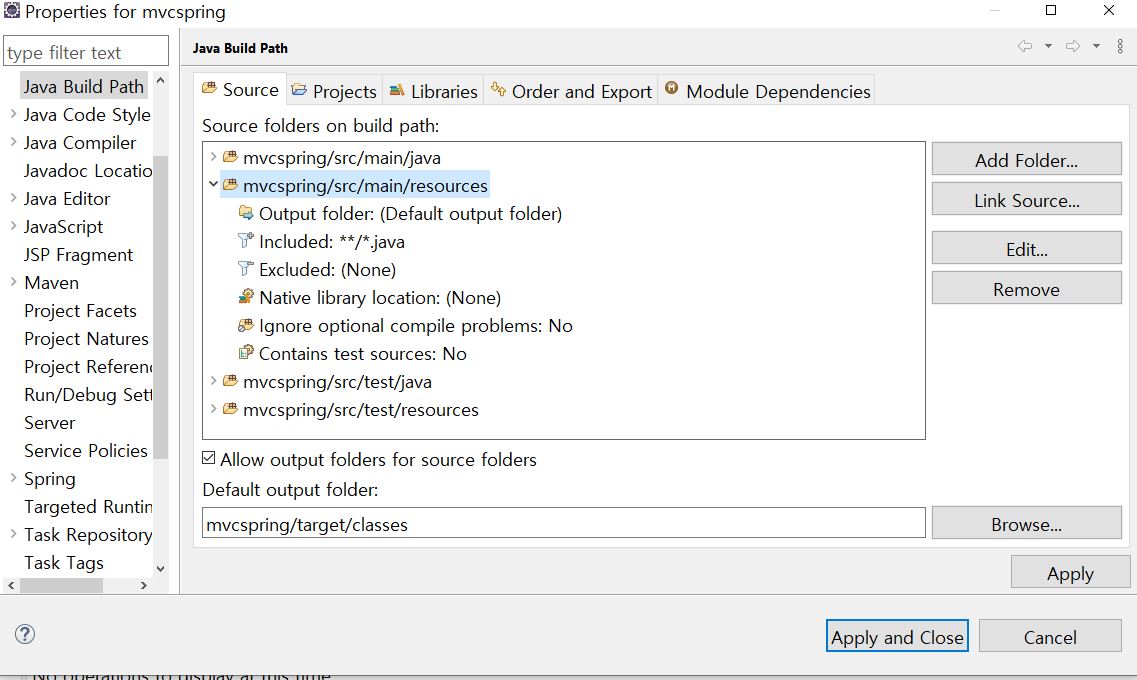Click the src/test/resources source folder icon
This screenshot has height=680, width=1137.
click(230, 409)
